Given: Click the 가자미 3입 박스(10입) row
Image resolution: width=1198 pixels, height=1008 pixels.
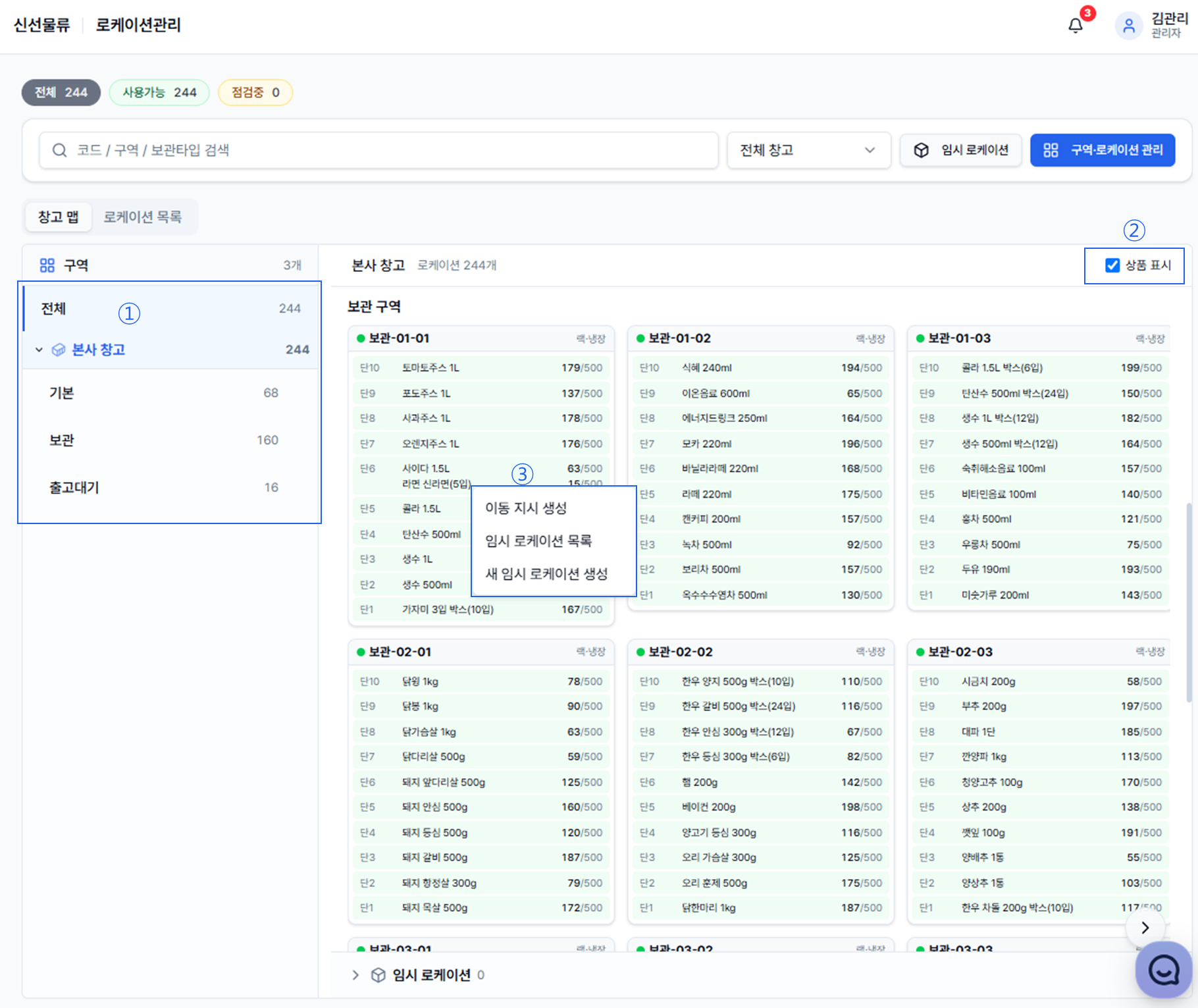Looking at the screenshot, I should point(481,610).
